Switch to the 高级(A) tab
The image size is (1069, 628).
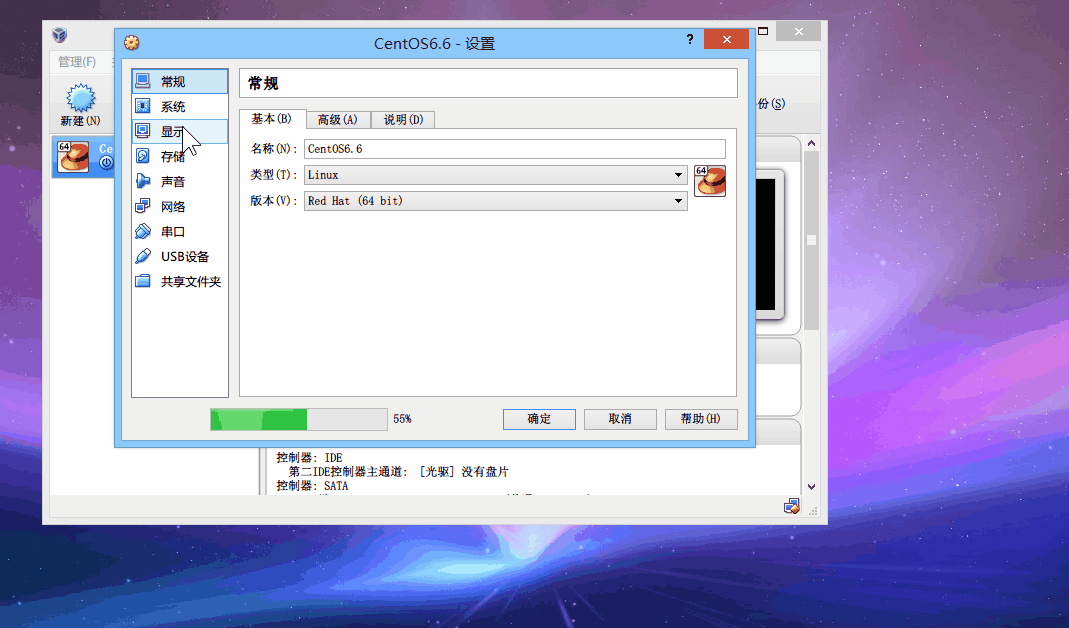[337, 120]
